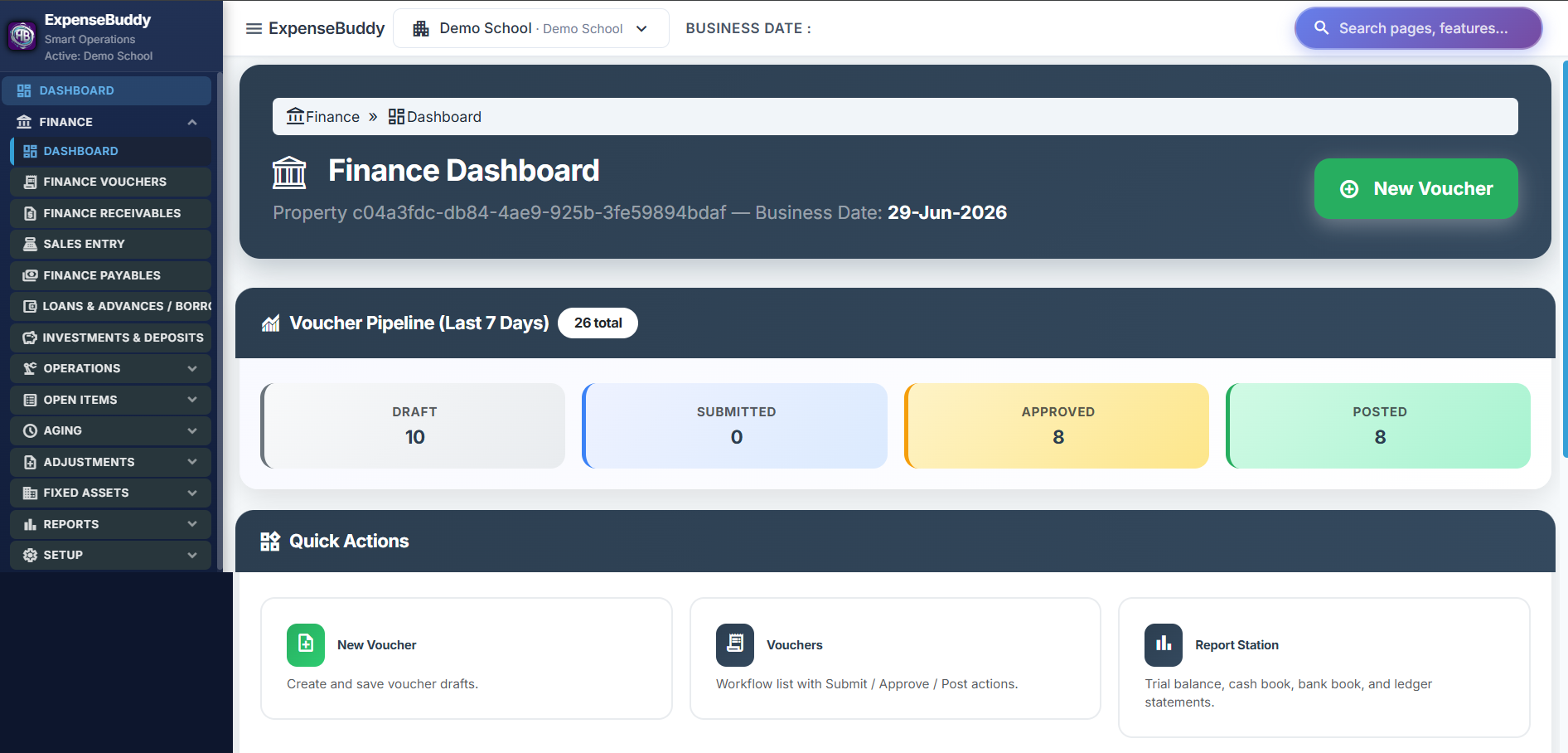Expand the Fixed Assets section chevron
This screenshot has width=1568, height=753.
192,493
